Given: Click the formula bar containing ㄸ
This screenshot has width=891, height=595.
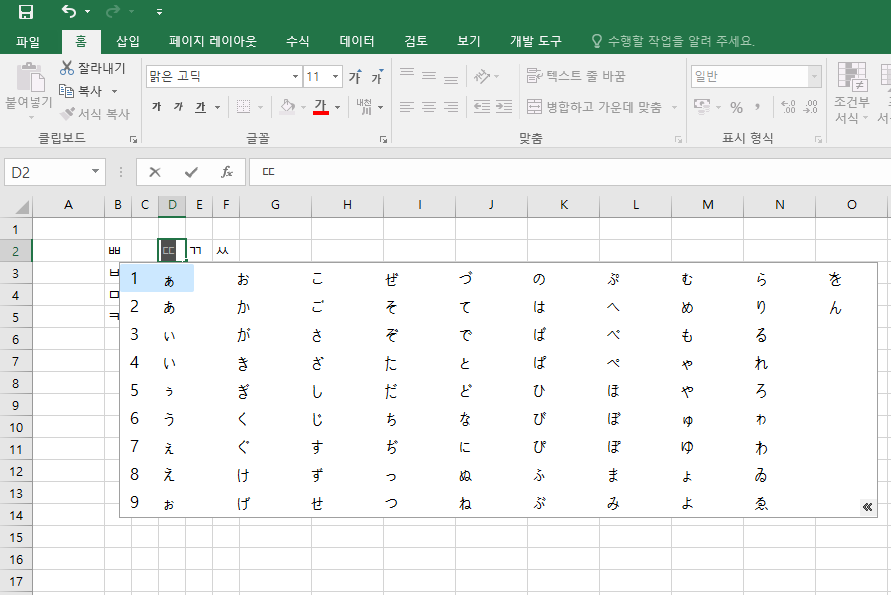Looking at the screenshot, I should [570, 172].
